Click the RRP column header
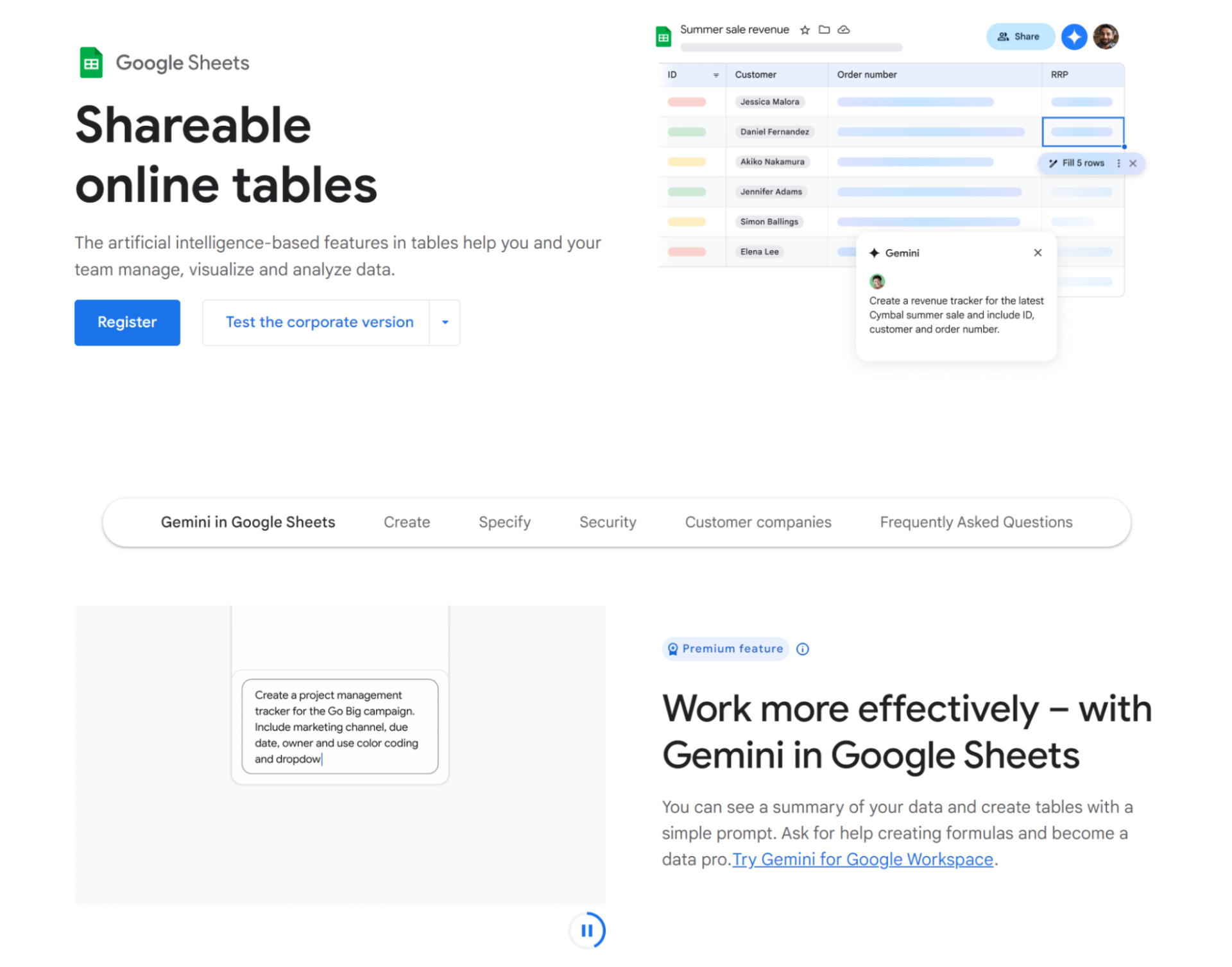This screenshot has height=967, width=1232. [1082, 75]
